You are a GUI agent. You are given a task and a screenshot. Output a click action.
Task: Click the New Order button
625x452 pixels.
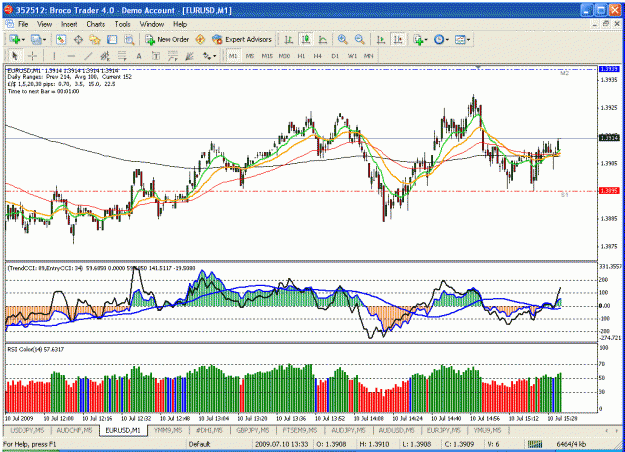point(167,39)
